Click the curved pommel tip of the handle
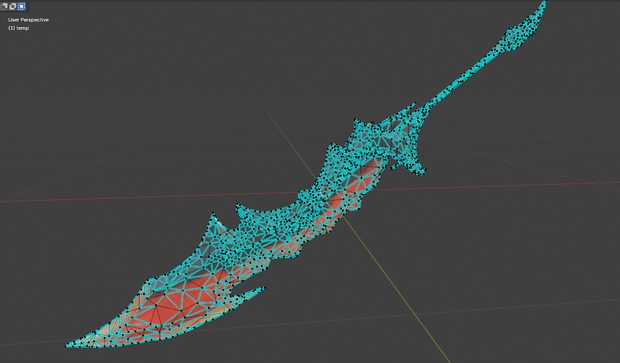The image size is (620, 363). point(543,6)
